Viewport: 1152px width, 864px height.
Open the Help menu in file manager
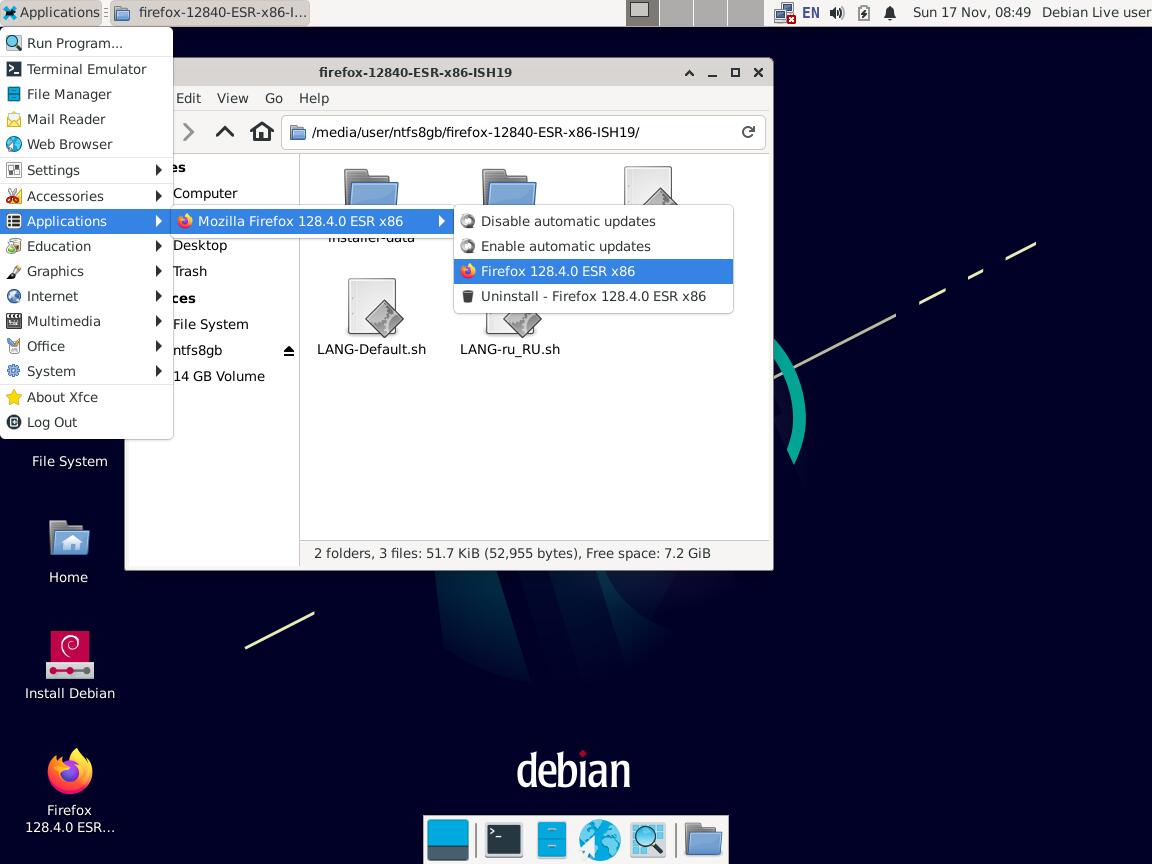click(314, 98)
